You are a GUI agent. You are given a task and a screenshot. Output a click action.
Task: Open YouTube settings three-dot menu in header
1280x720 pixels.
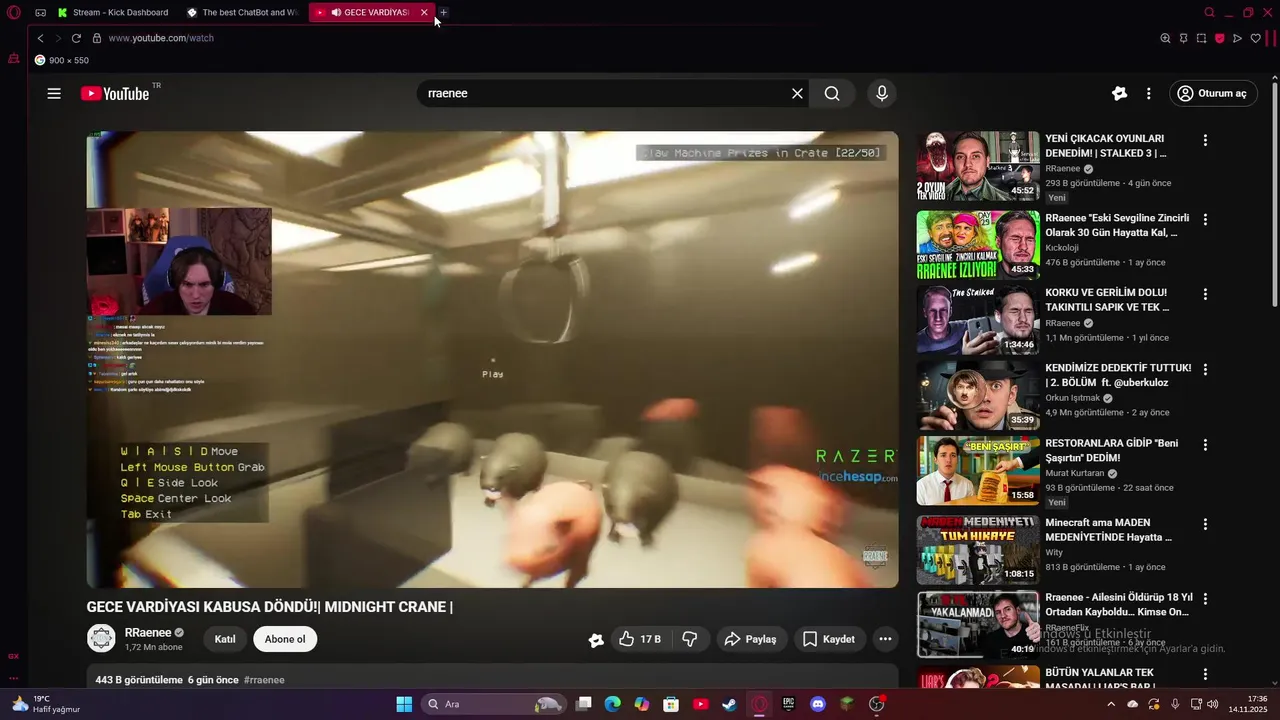(1149, 93)
